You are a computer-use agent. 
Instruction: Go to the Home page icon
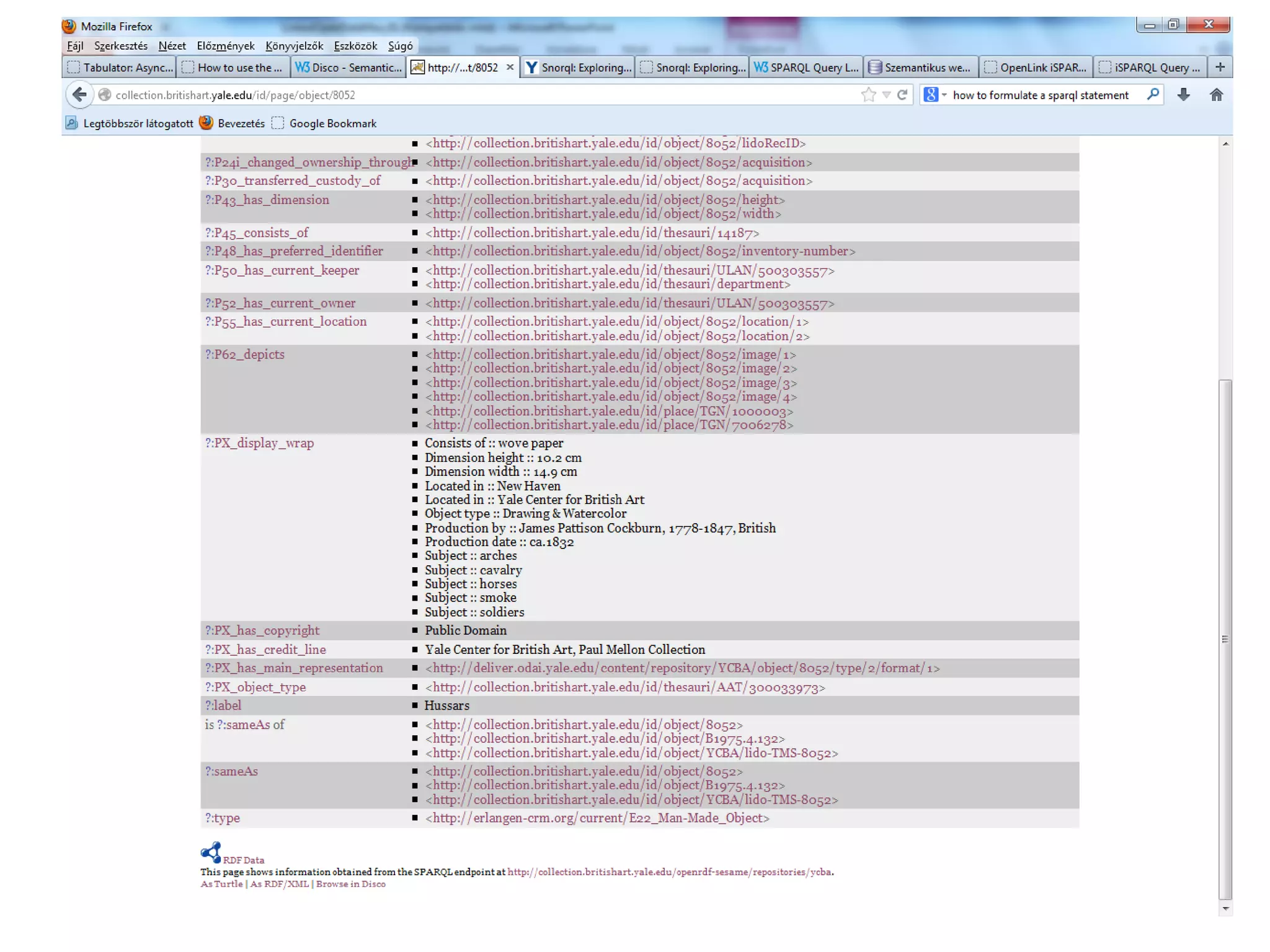click(1216, 95)
